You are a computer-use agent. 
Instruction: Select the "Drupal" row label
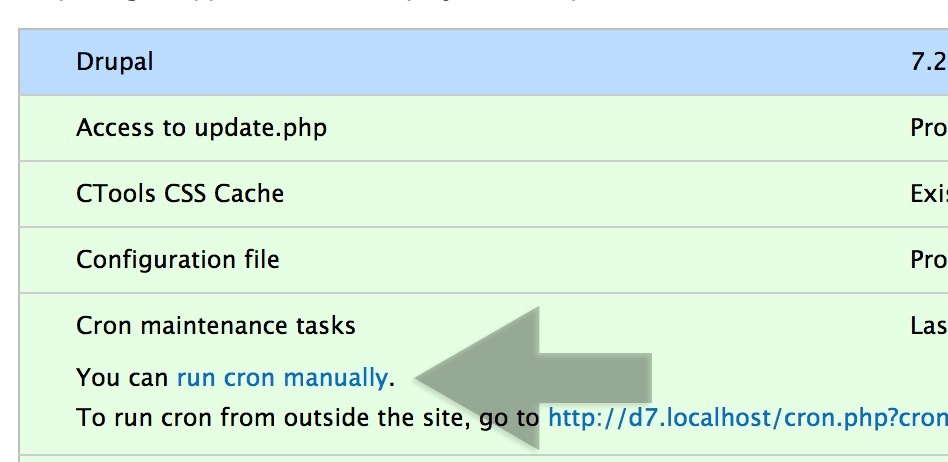pos(115,62)
